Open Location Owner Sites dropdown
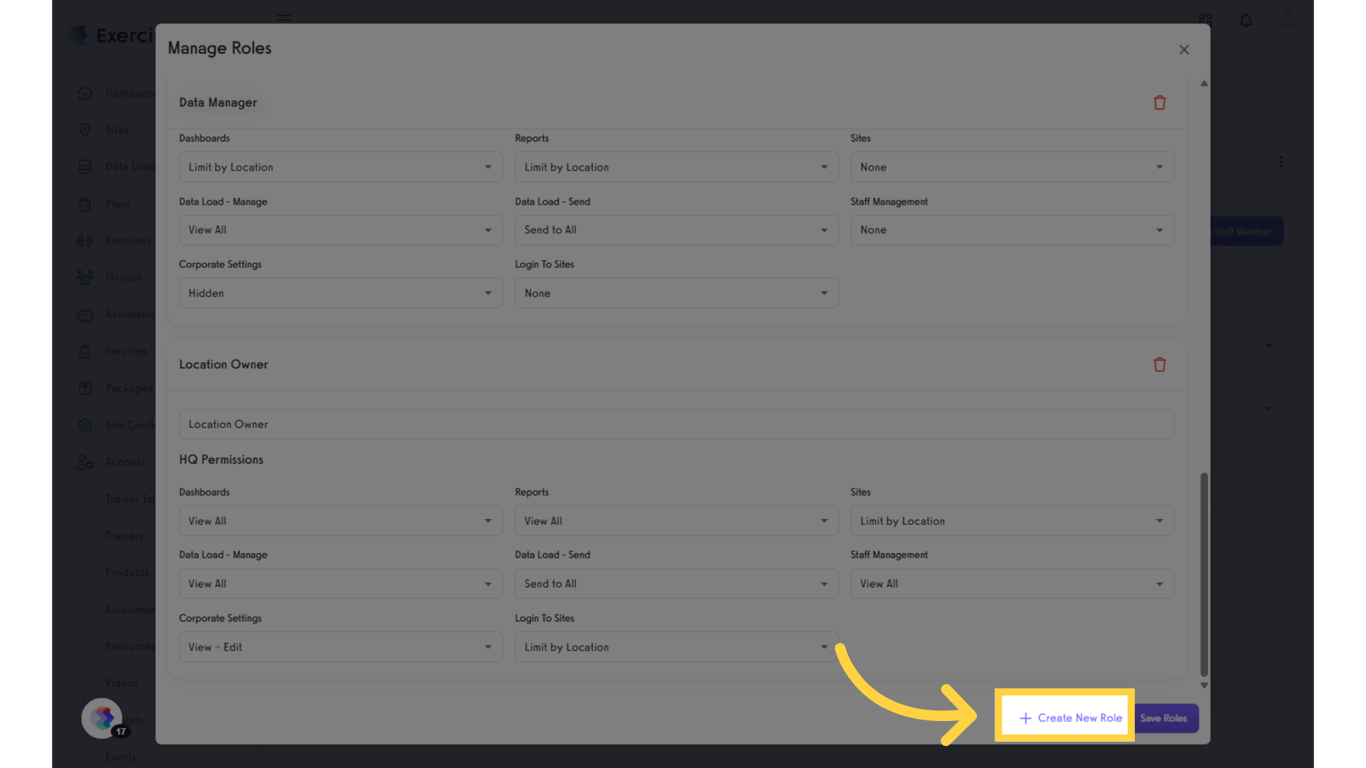Image resolution: width=1366 pixels, height=768 pixels. click(1012, 521)
